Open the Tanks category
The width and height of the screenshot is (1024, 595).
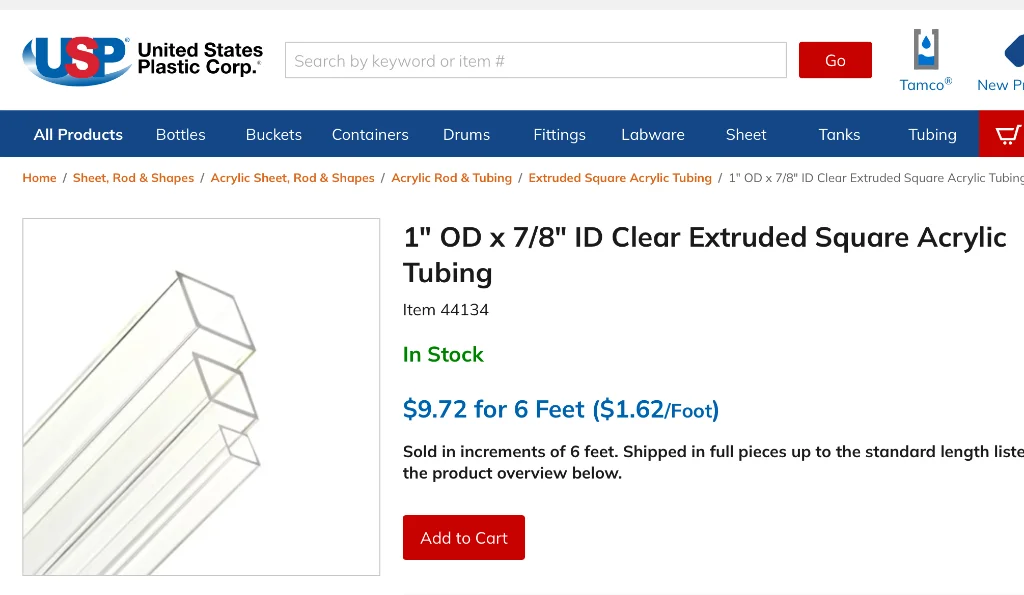(839, 134)
